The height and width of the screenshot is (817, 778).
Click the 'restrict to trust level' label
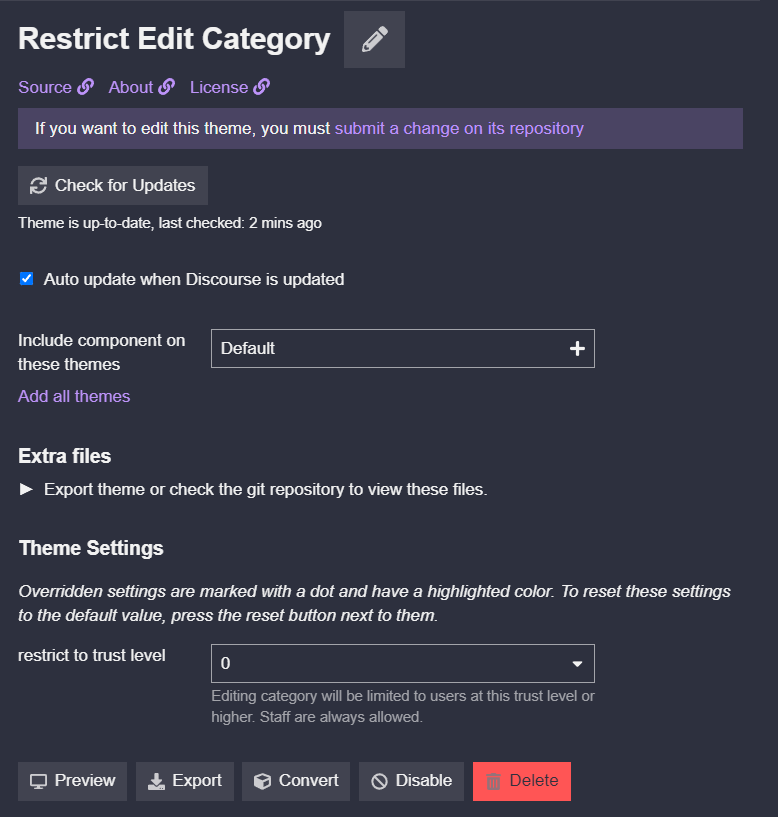point(92,655)
